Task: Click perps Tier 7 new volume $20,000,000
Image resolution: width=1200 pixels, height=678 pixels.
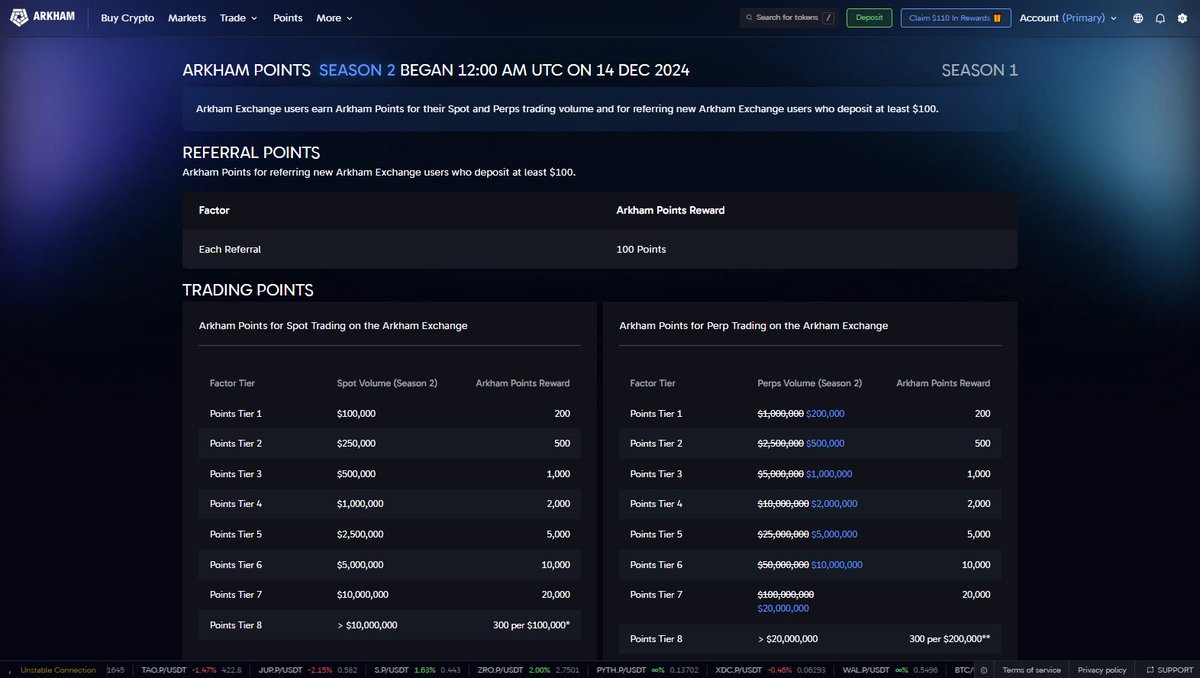Action: tap(784, 608)
